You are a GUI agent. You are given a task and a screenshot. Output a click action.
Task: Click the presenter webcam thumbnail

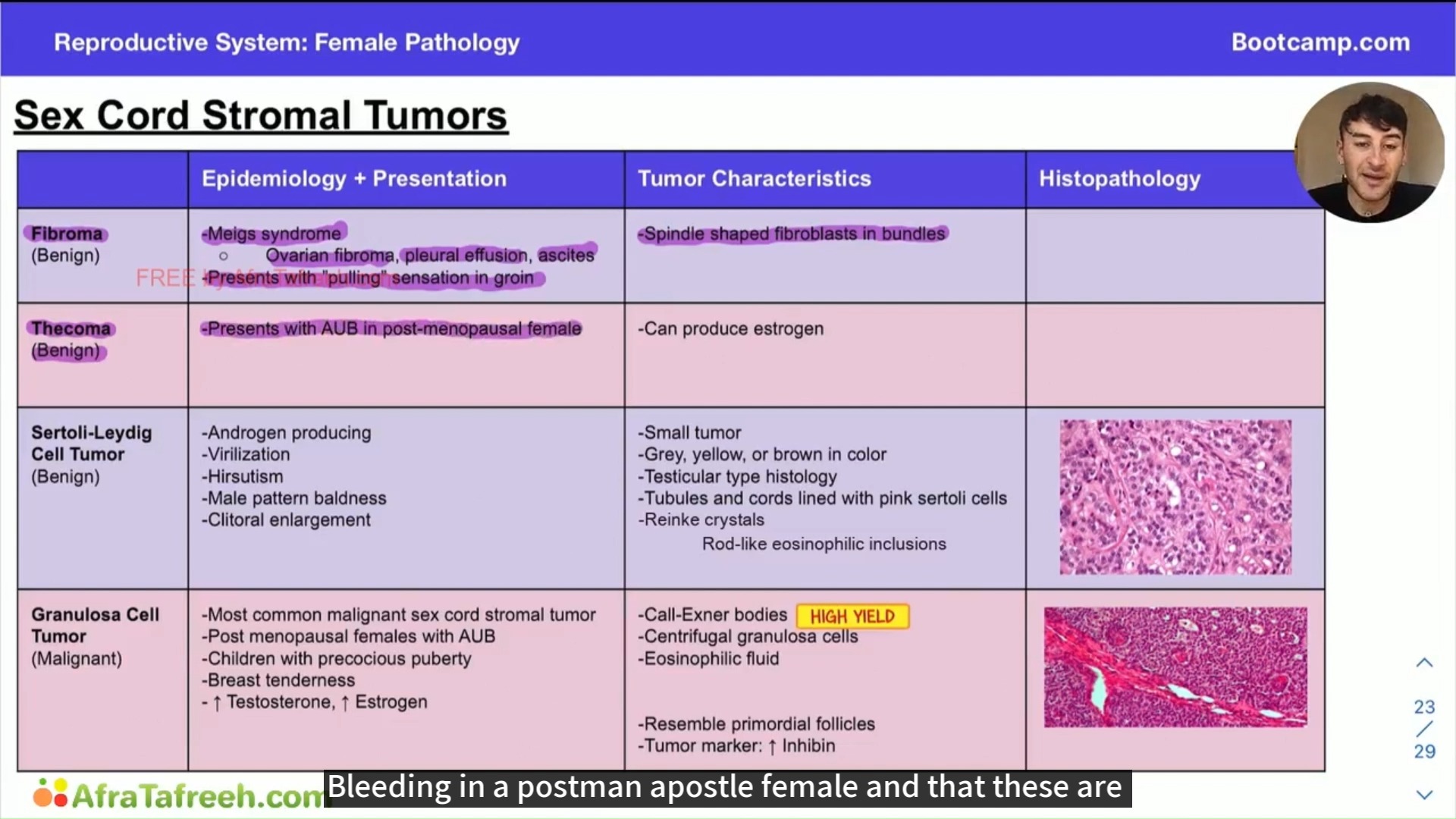(x=1370, y=152)
